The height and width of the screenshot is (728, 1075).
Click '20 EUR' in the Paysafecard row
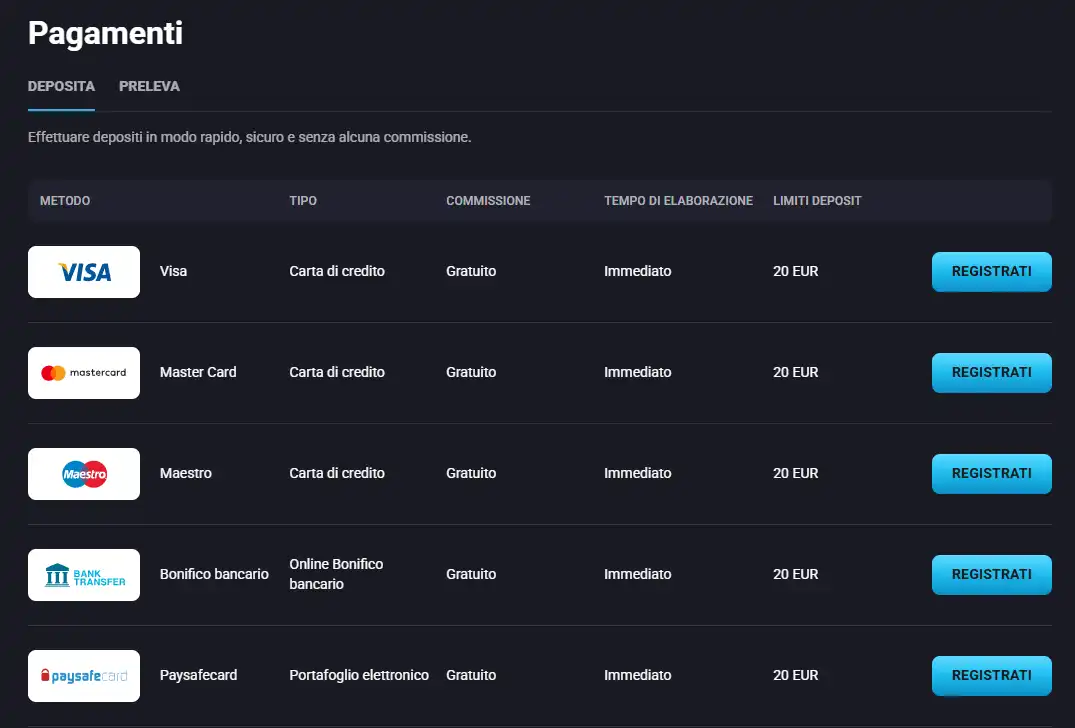795,675
